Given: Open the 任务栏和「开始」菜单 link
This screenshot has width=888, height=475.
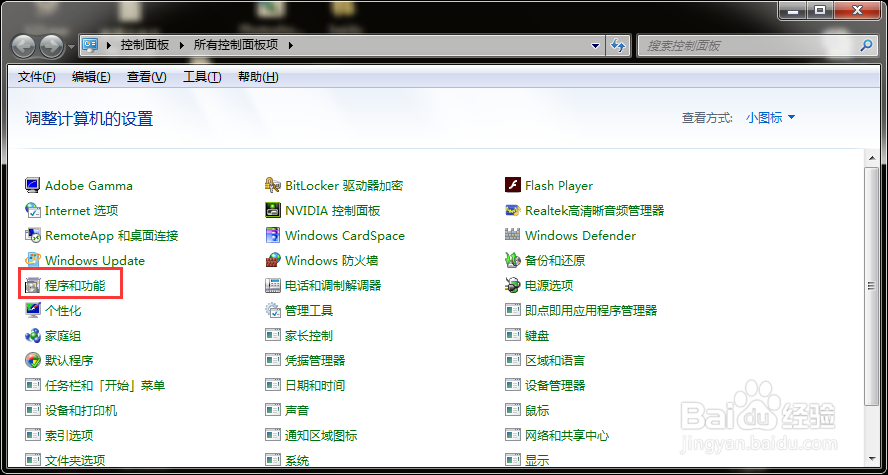Looking at the screenshot, I should (x=105, y=386).
